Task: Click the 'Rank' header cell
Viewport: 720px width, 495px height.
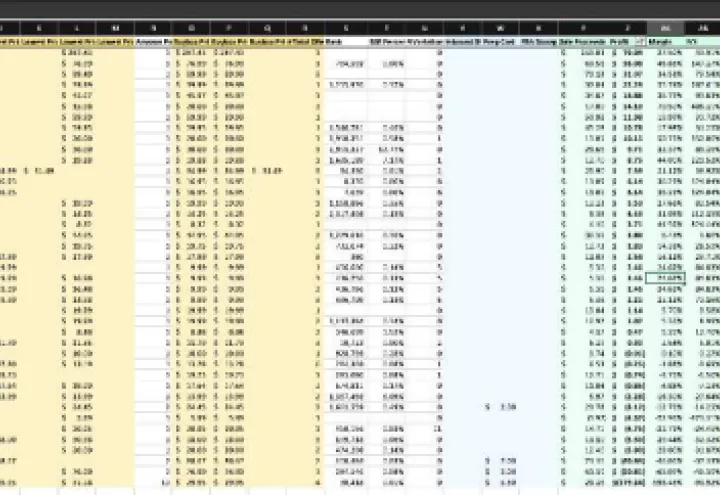Action: point(346,42)
